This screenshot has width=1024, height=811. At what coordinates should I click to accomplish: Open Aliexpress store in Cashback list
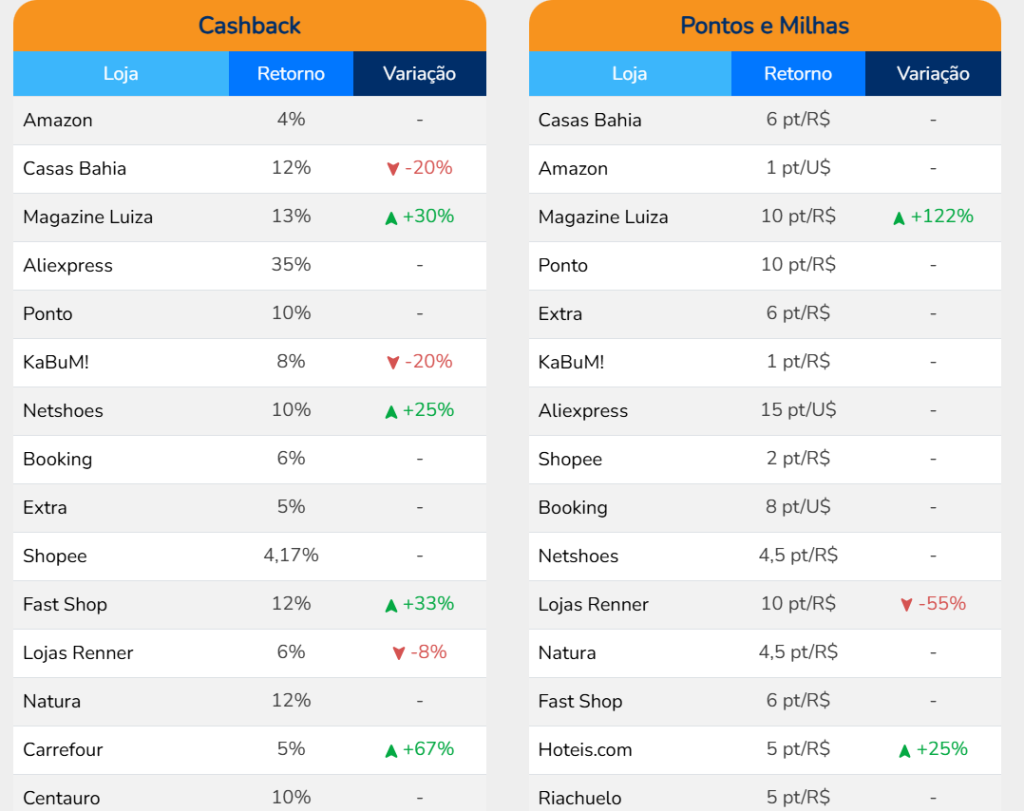(x=68, y=265)
